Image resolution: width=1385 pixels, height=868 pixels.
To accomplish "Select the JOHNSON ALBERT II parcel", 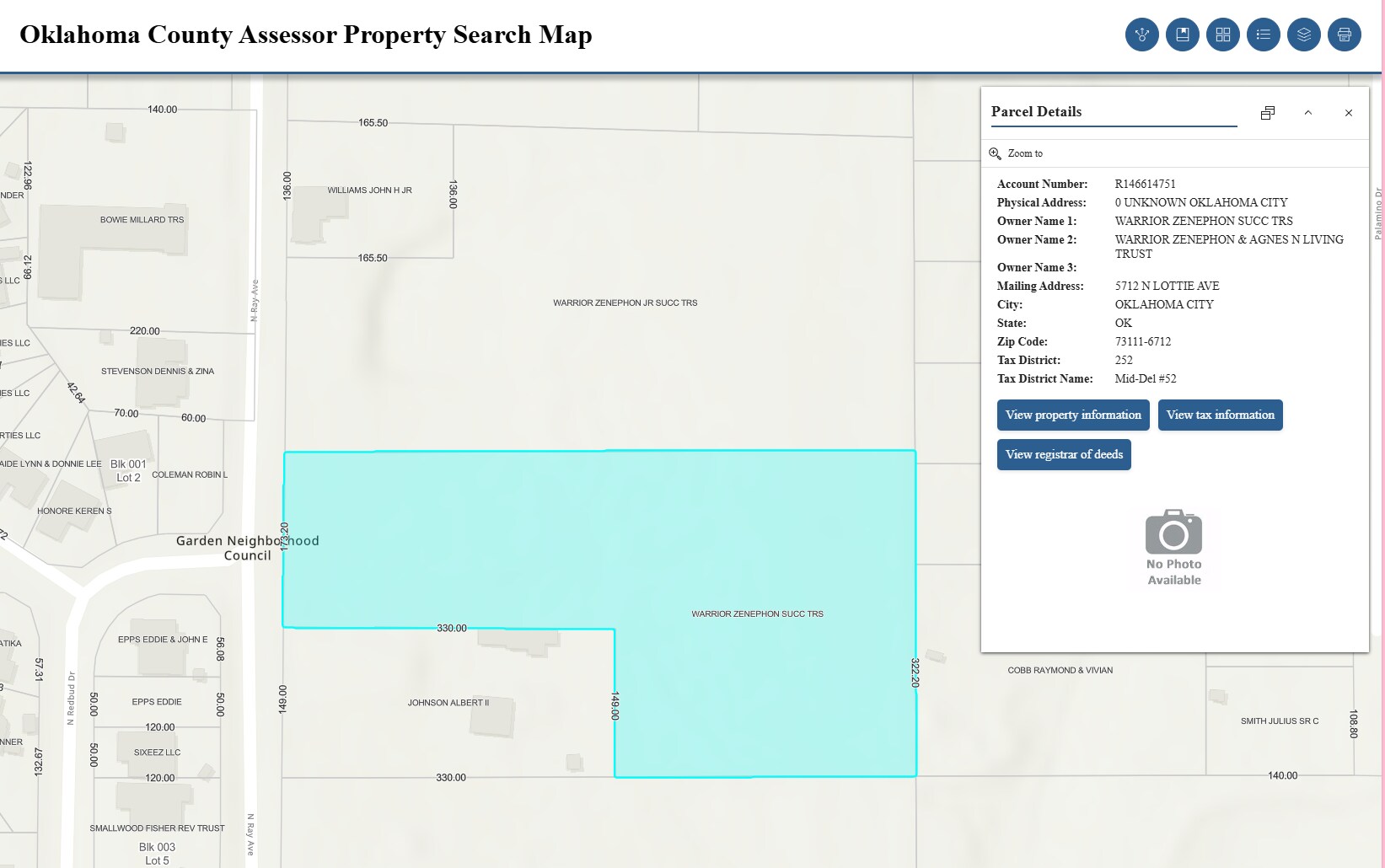I will coord(448,702).
